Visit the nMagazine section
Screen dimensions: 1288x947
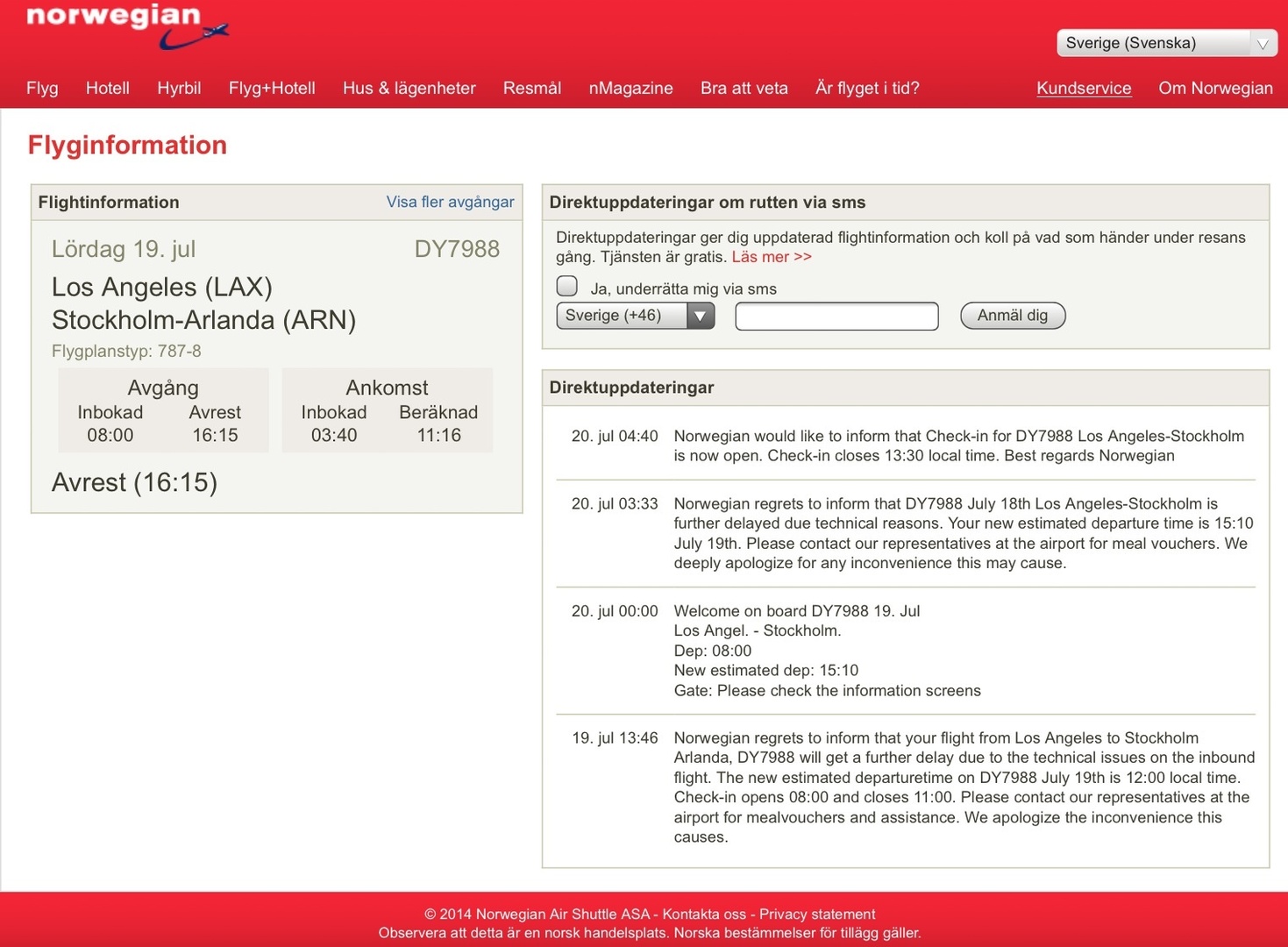(630, 88)
